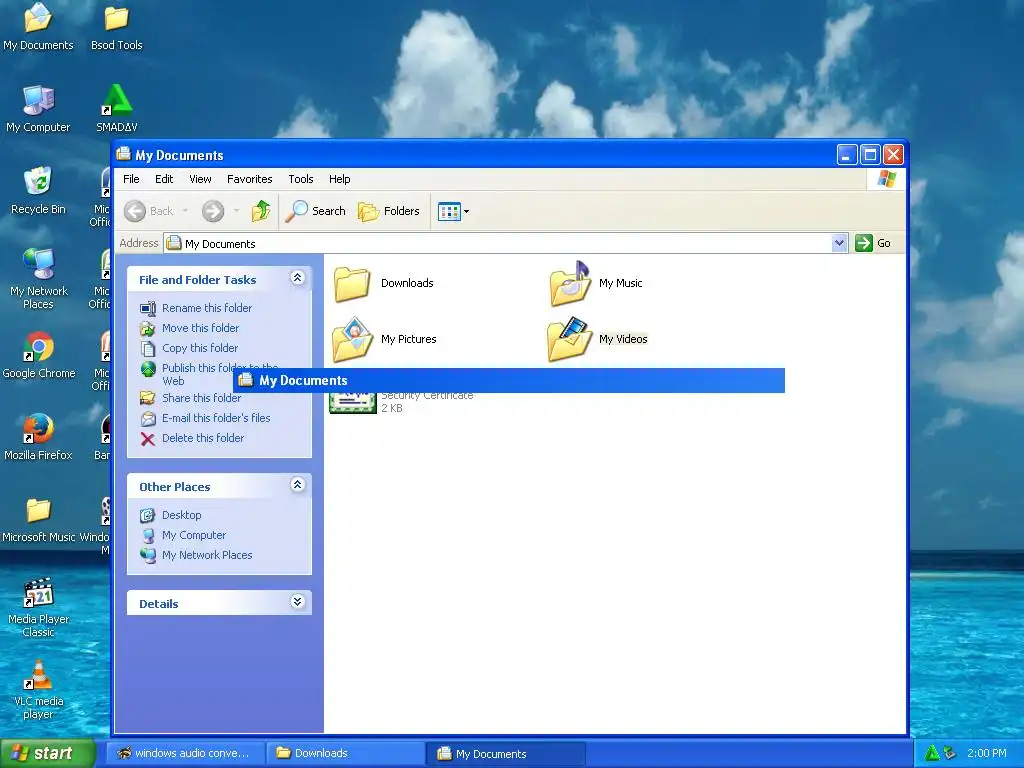The width and height of the screenshot is (1024, 768).
Task: Click the My Documents taskbar button
Action: [x=505, y=754]
